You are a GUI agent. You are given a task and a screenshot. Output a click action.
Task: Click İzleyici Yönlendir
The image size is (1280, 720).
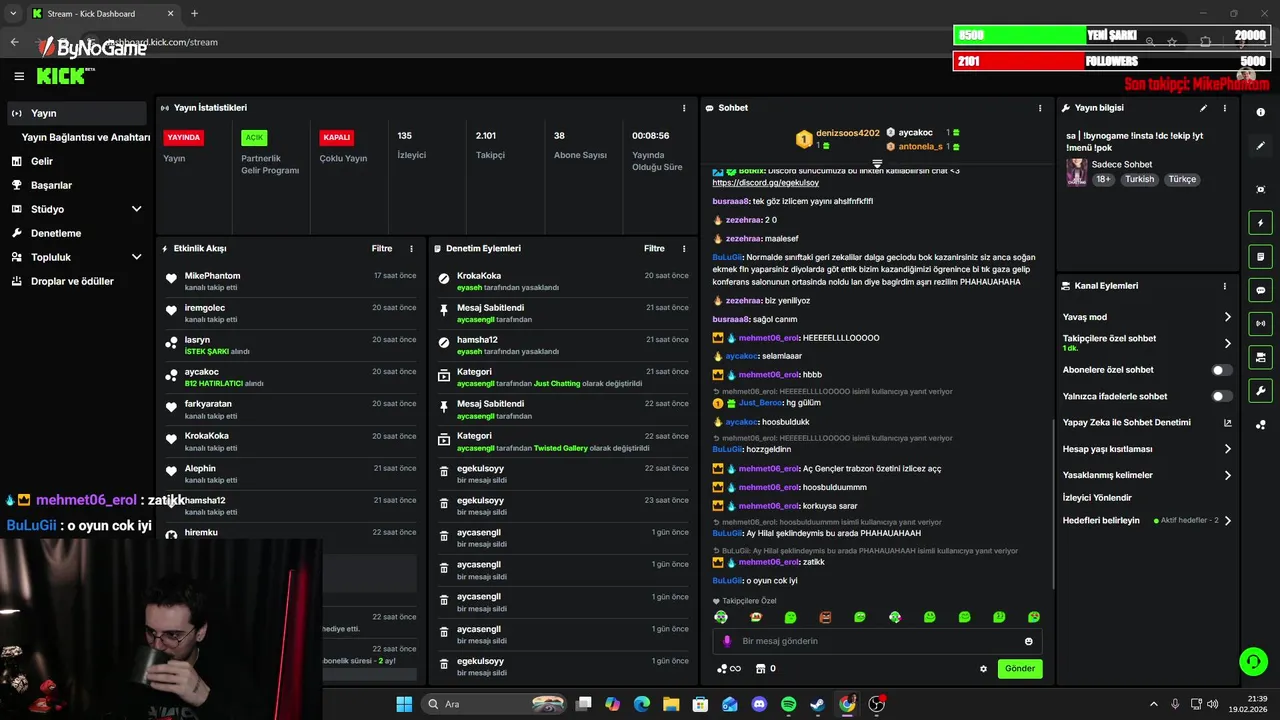[1097, 497]
